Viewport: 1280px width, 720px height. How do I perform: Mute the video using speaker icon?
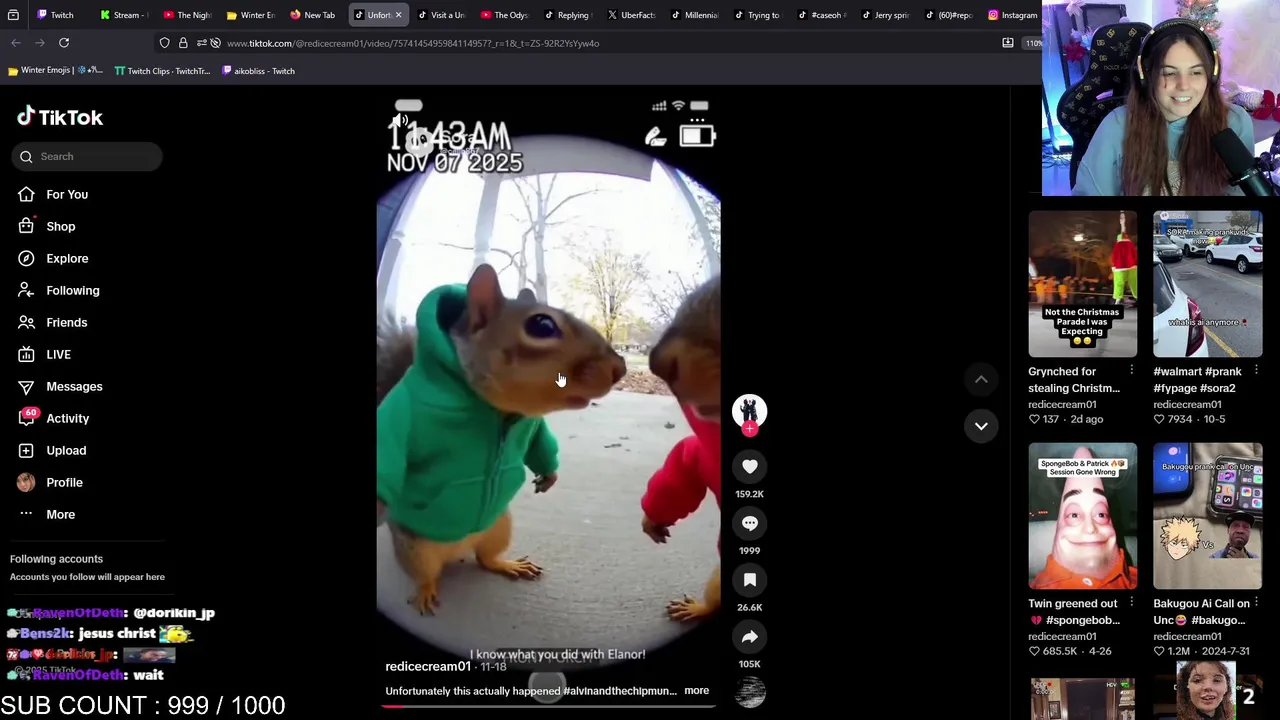(399, 121)
